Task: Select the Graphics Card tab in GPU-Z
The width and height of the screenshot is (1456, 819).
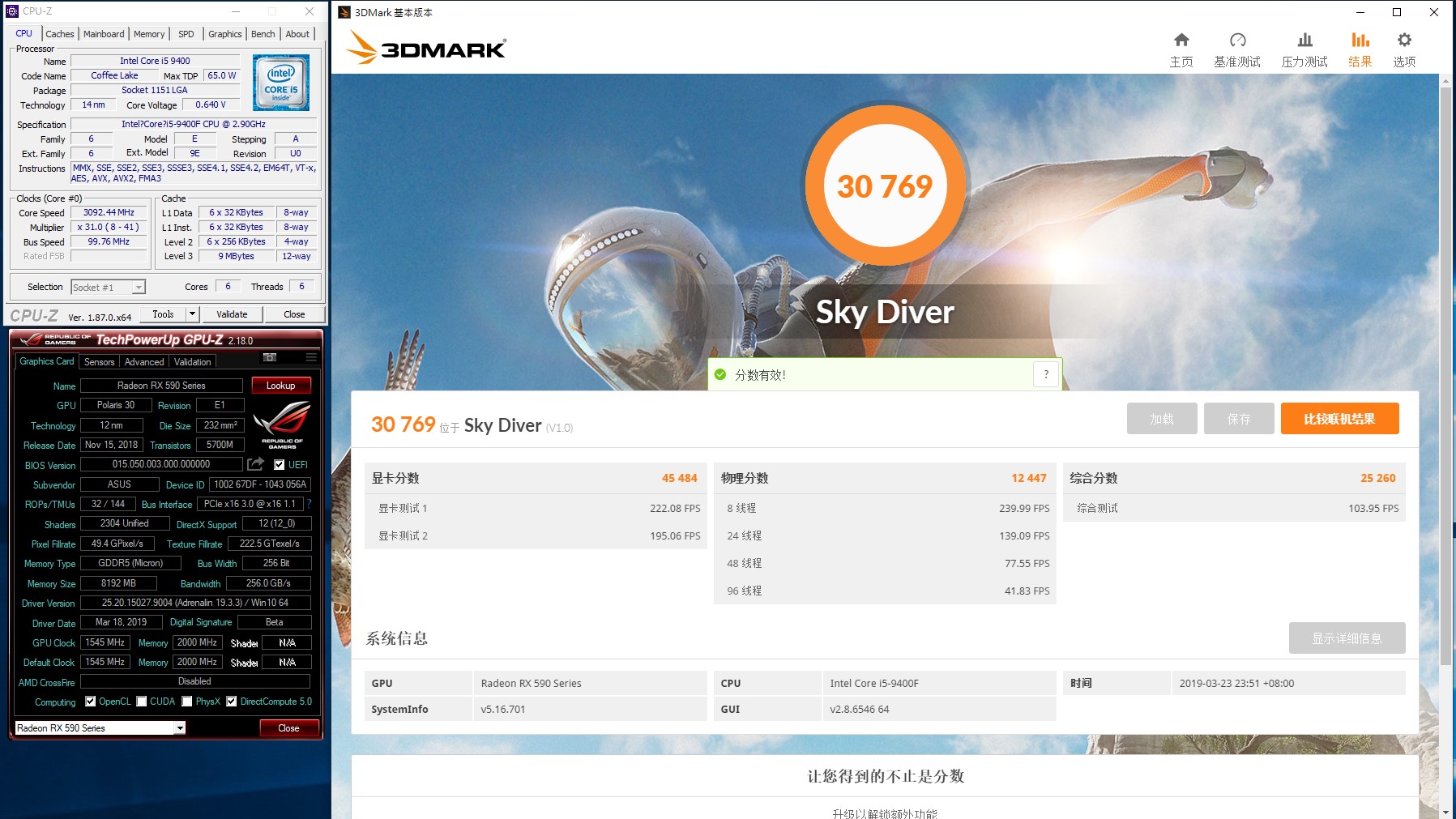Action: 47,361
